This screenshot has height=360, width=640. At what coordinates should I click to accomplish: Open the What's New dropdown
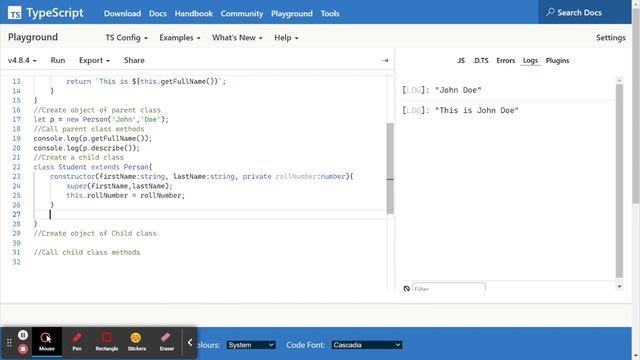click(x=237, y=38)
